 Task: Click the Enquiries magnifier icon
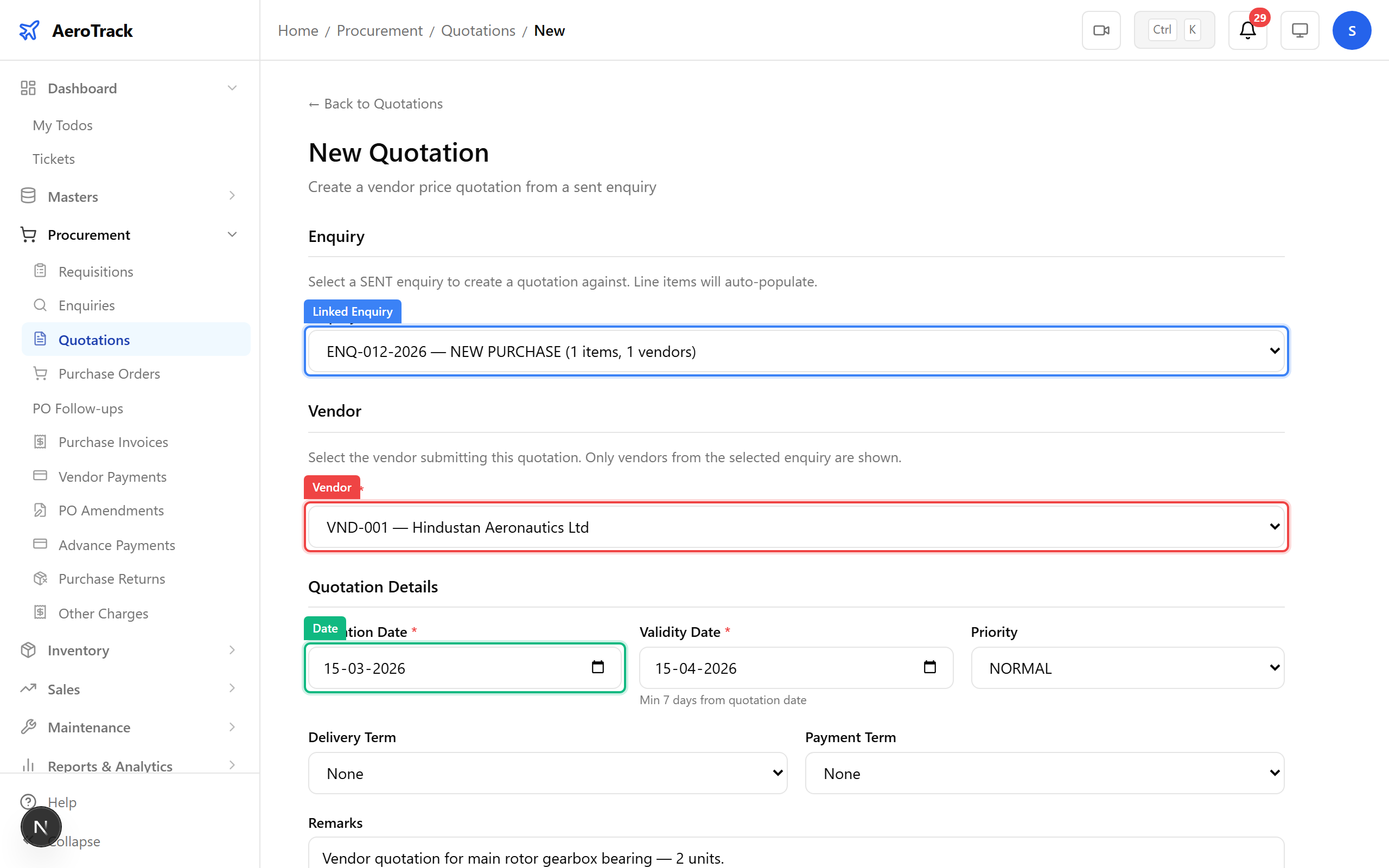click(x=40, y=305)
